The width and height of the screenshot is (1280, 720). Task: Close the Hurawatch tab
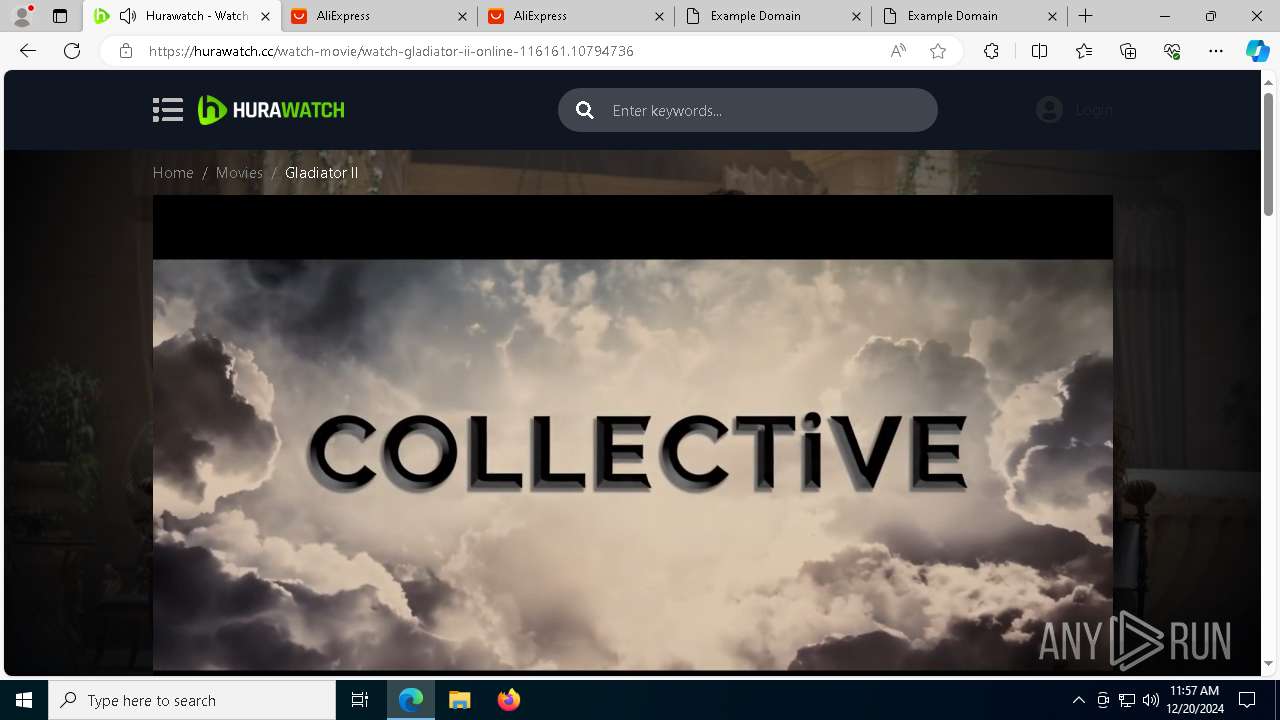pos(265,16)
